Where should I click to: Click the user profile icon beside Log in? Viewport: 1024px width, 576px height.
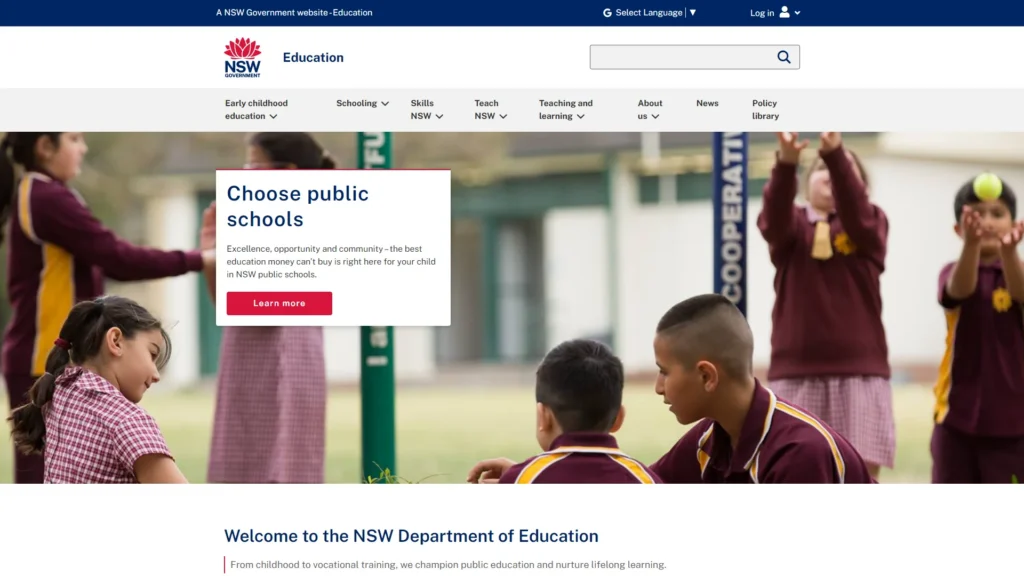click(x=784, y=12)
